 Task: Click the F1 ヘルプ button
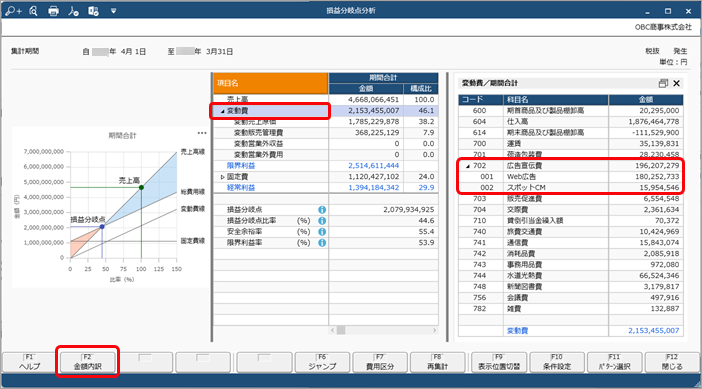coord(30,362)
